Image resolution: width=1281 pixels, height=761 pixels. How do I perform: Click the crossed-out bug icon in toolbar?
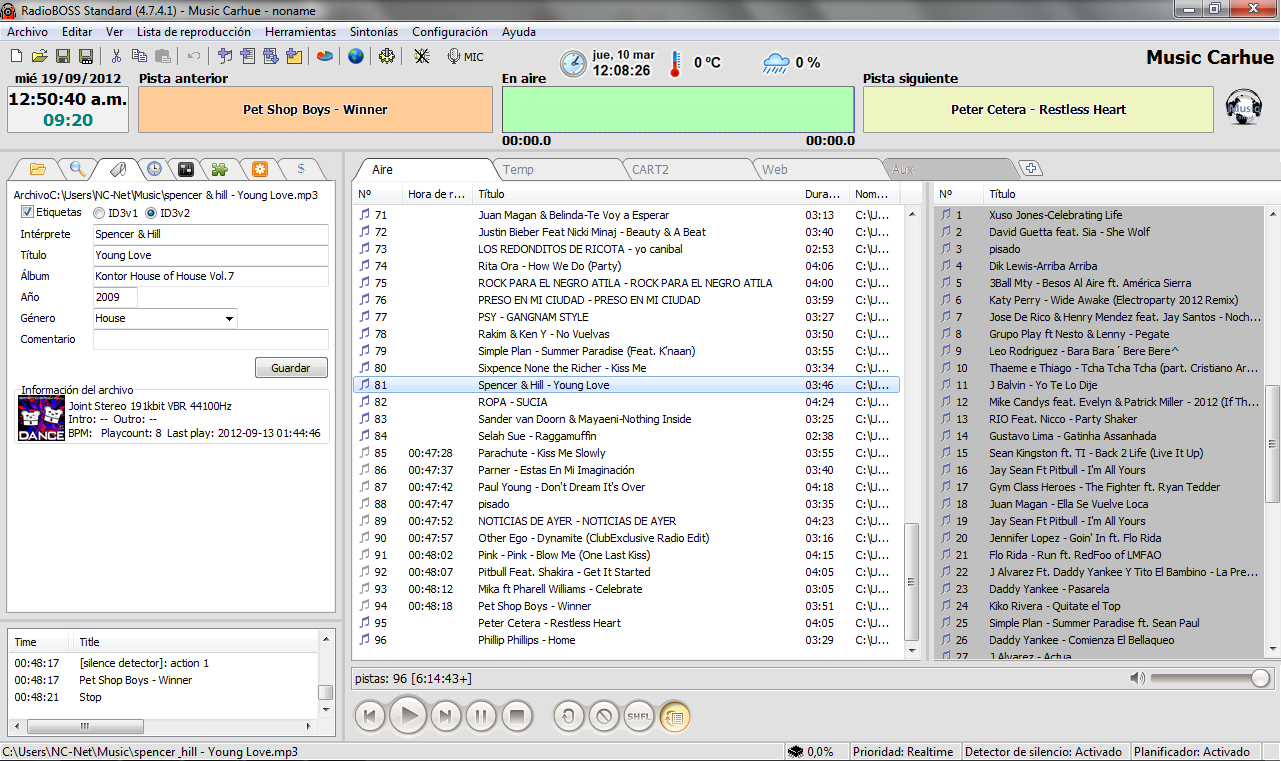(x=422, y=57)
